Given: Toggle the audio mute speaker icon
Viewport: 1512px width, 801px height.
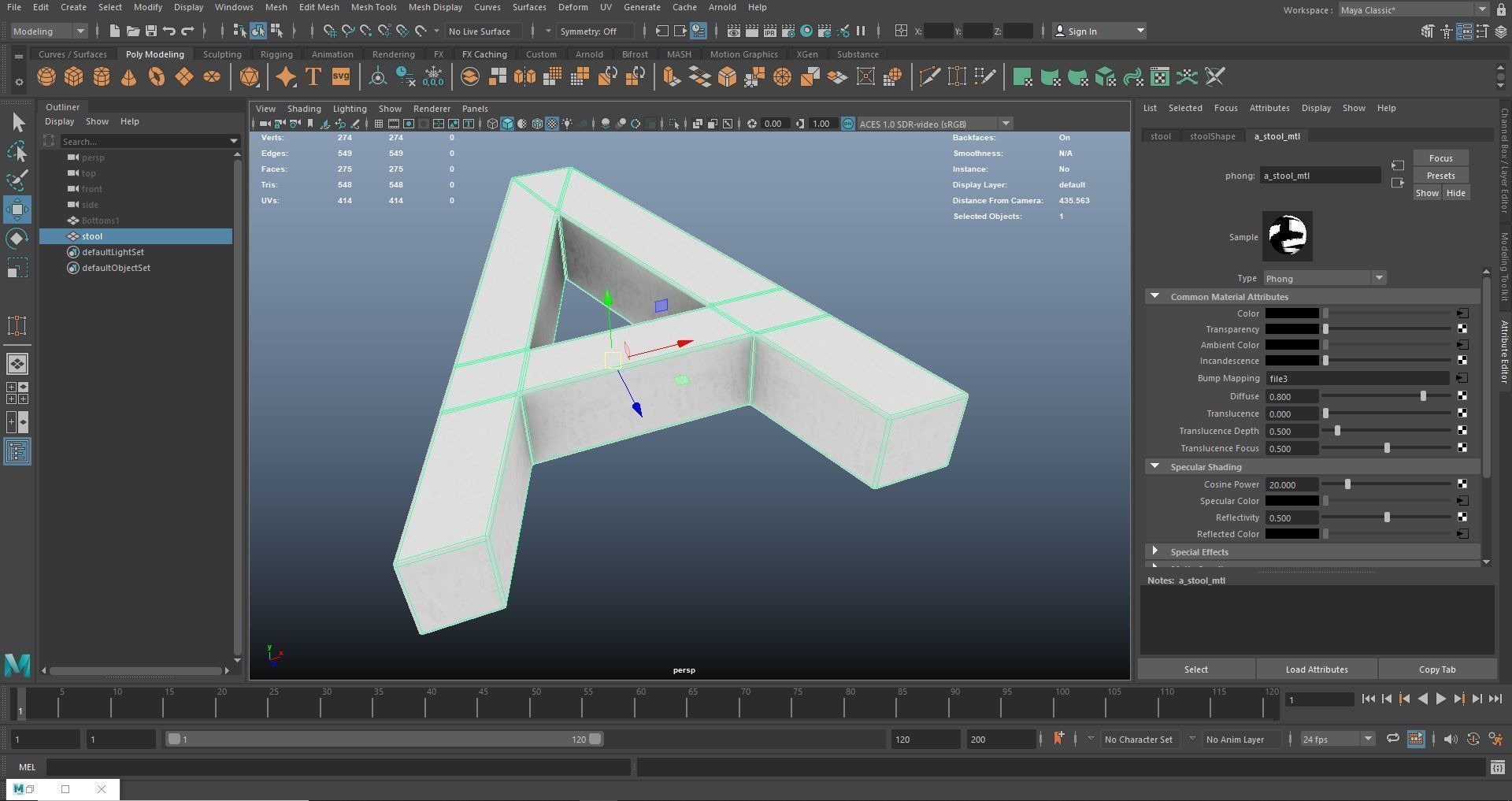Looking at the screenshot, I should click(x=1450, y=739).
